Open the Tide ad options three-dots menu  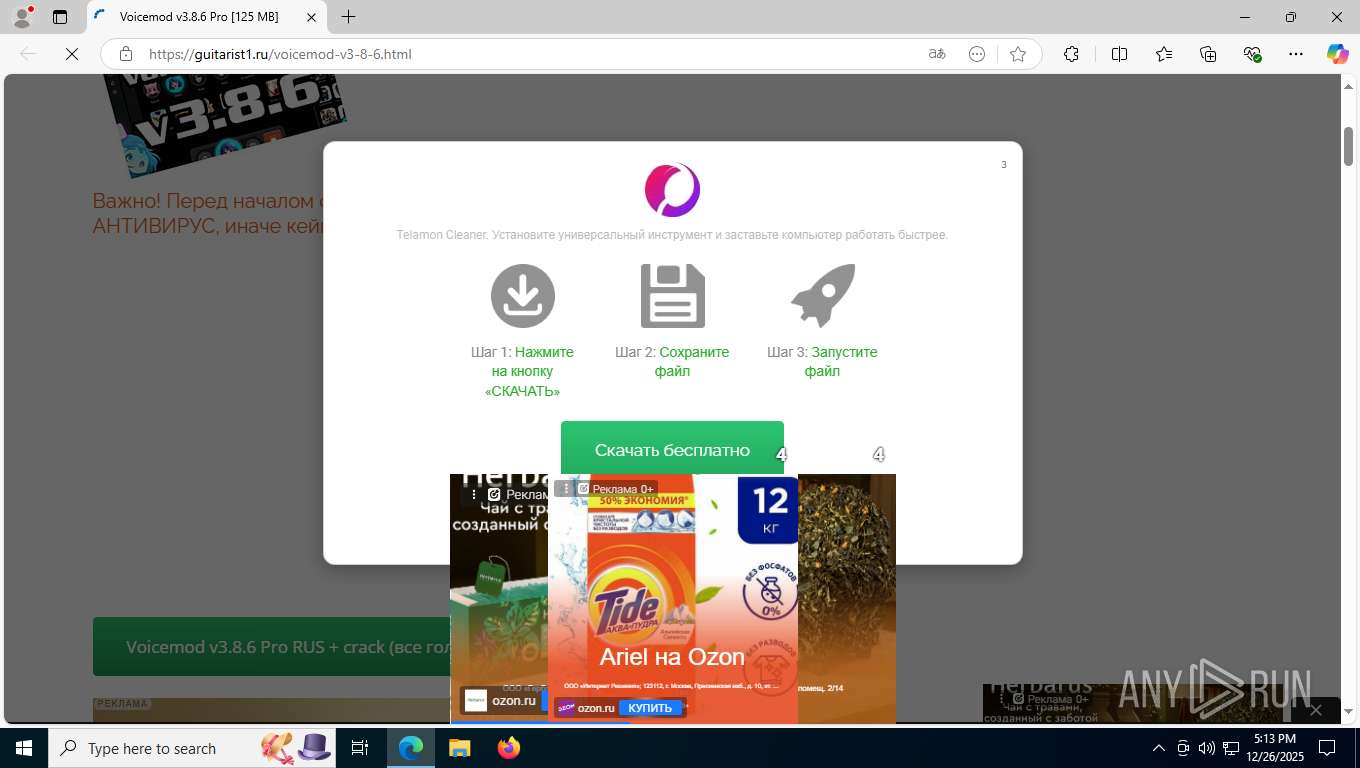pyautogui.click(x=565, y=489)
